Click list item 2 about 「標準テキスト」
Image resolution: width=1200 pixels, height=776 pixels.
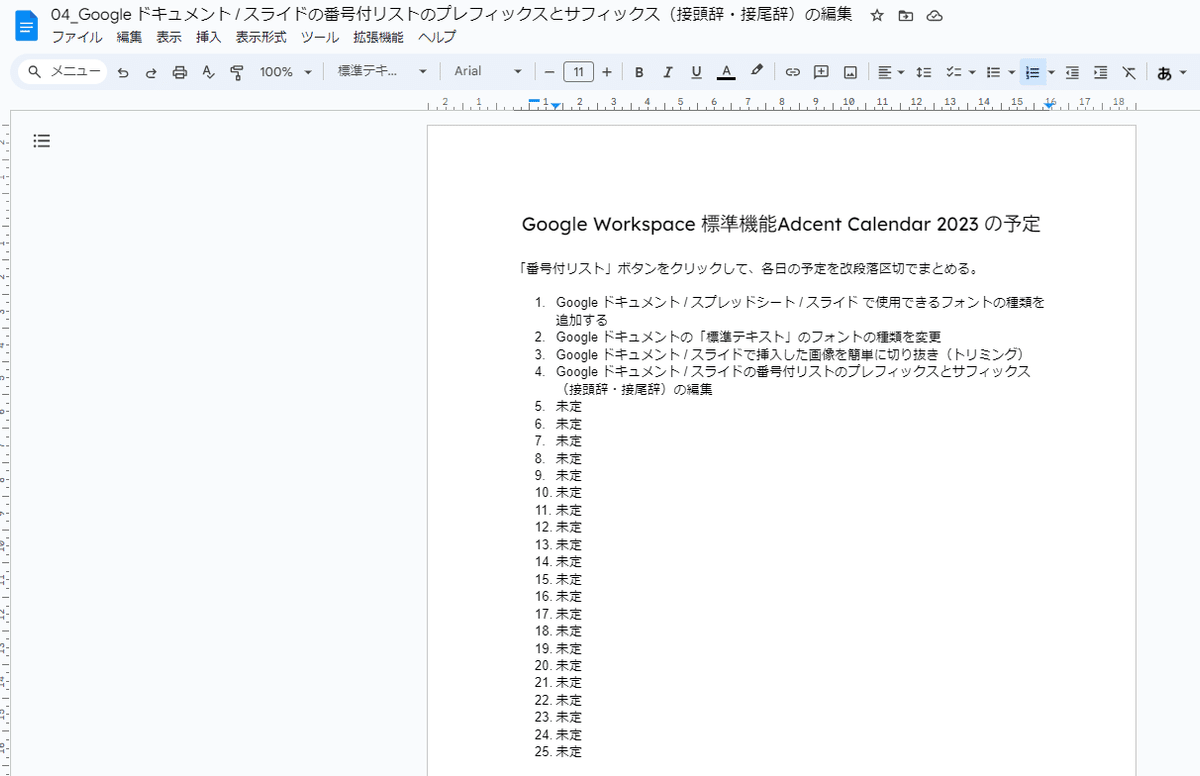(x=748, y=337)
